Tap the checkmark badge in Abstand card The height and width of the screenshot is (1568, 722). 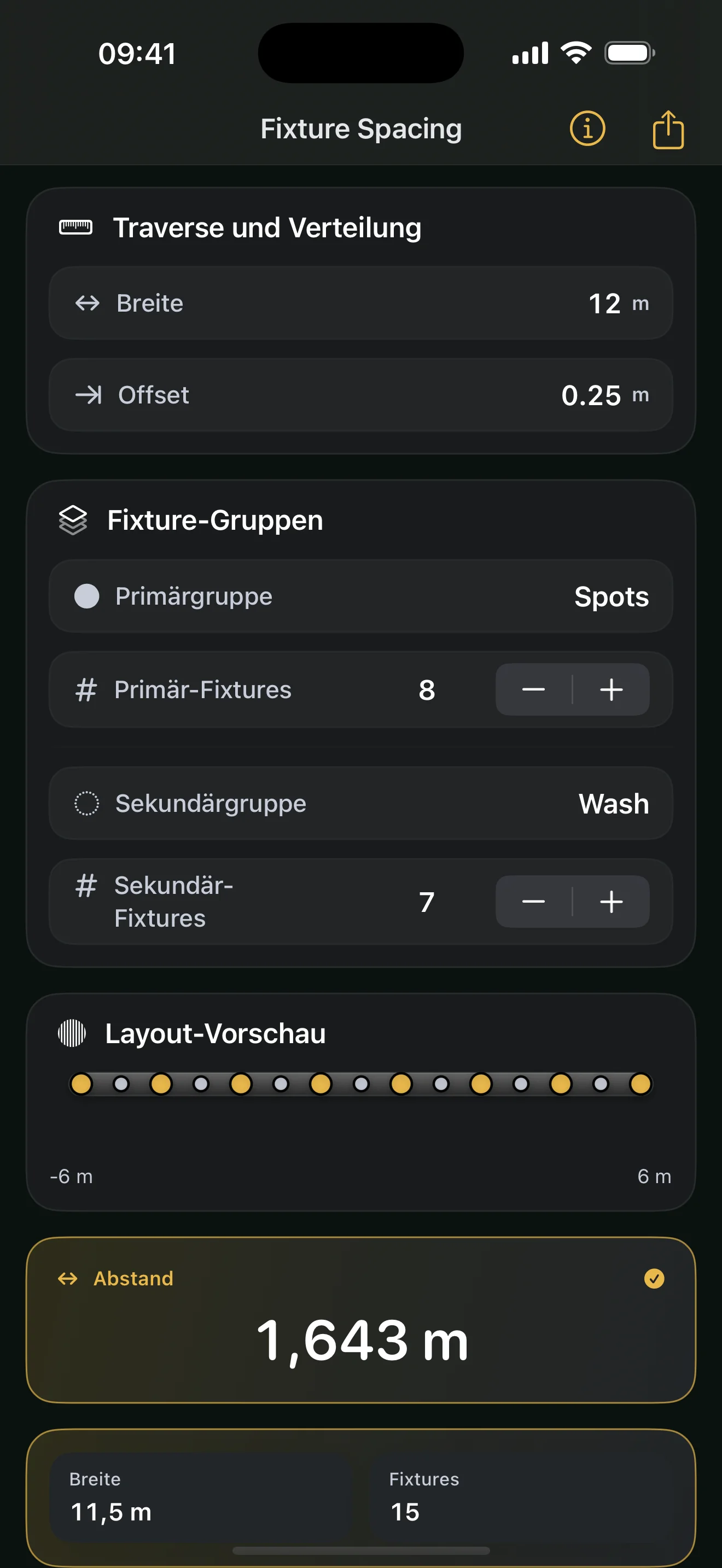(x=654, y=1278)
